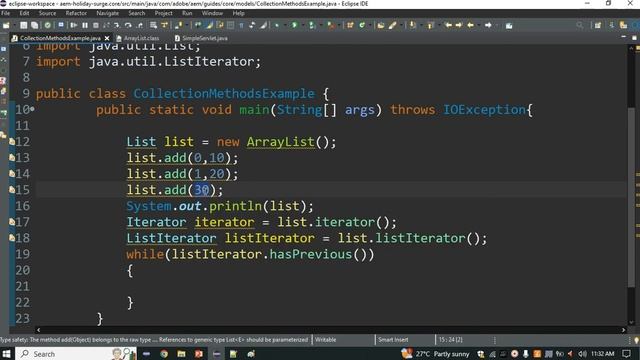Click the warning marker on line 17
Screen dimensions: 640x360
click(x=12, y=222)
